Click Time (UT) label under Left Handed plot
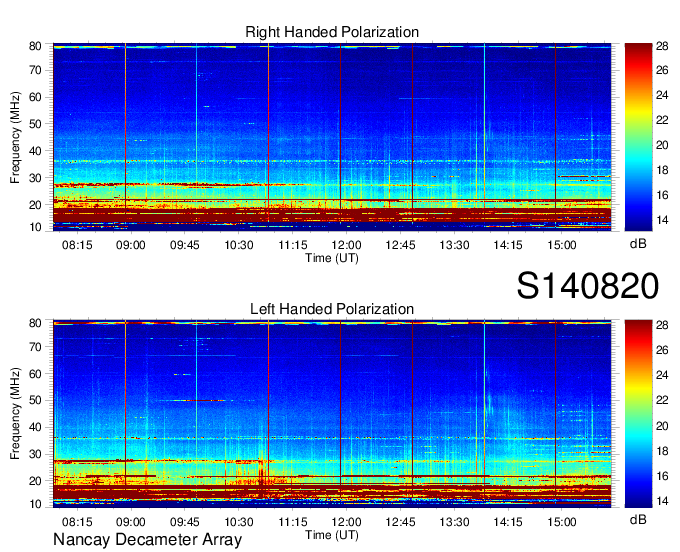The height and width of the screenshot is (552, 680). (x=332, y=535)
